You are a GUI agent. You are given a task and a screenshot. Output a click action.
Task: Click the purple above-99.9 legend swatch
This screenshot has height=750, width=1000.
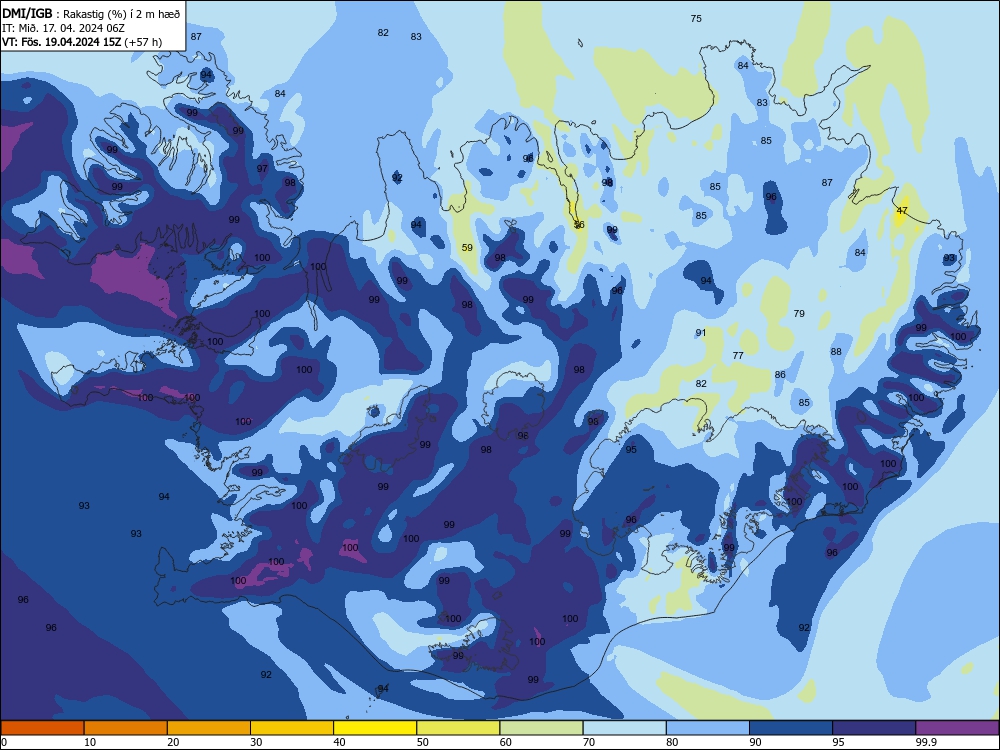(x=957, y=728)
